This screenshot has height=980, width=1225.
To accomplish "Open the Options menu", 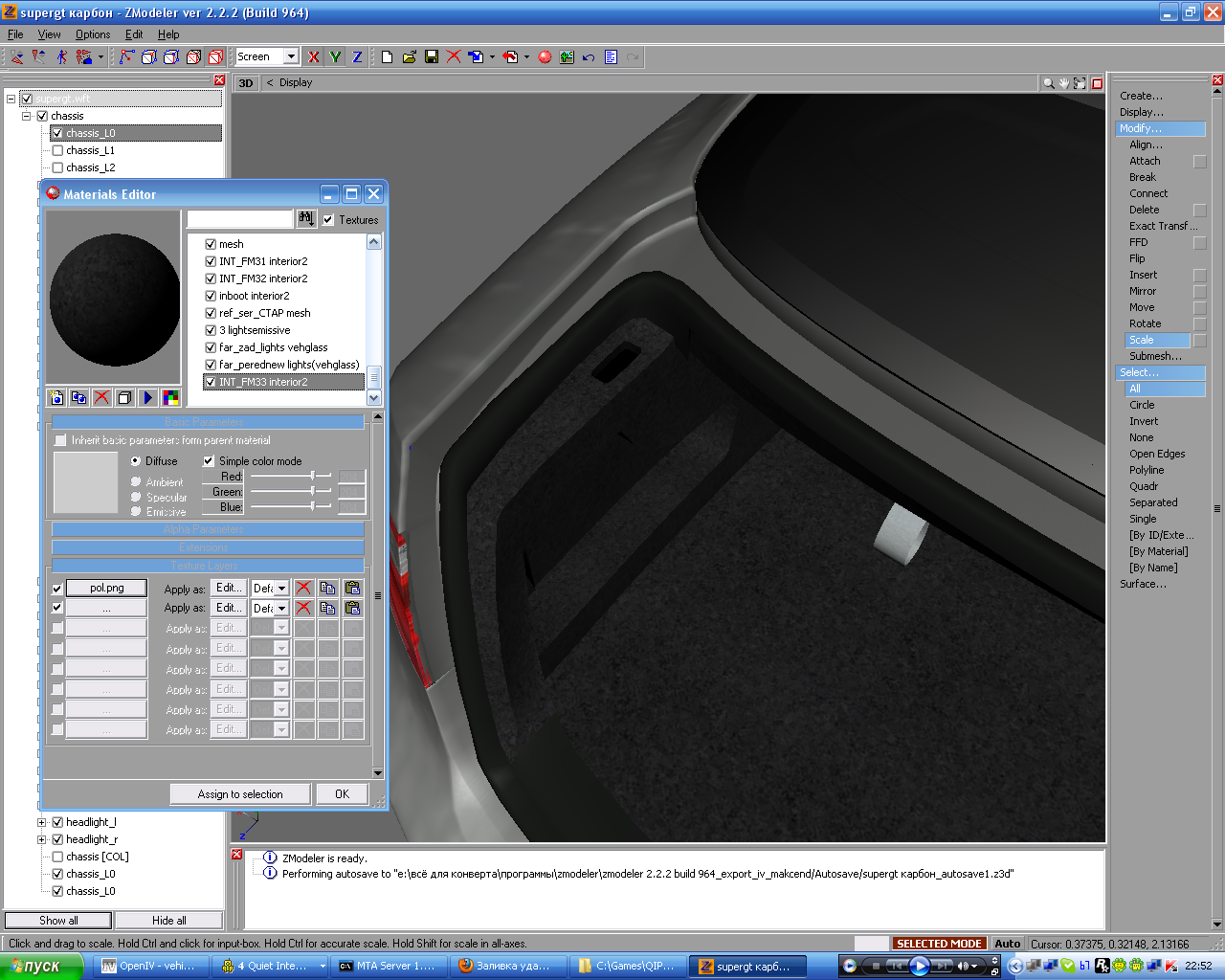I will (93, 34).
